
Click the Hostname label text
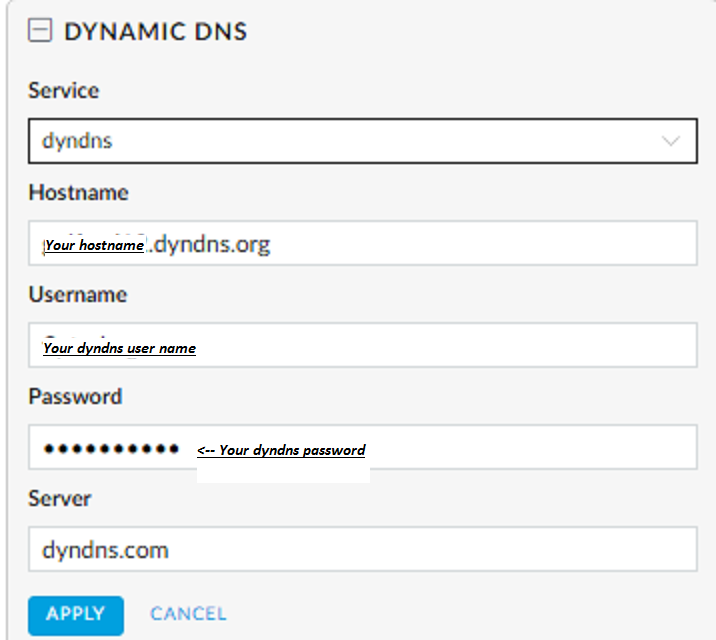coord(78,193)
